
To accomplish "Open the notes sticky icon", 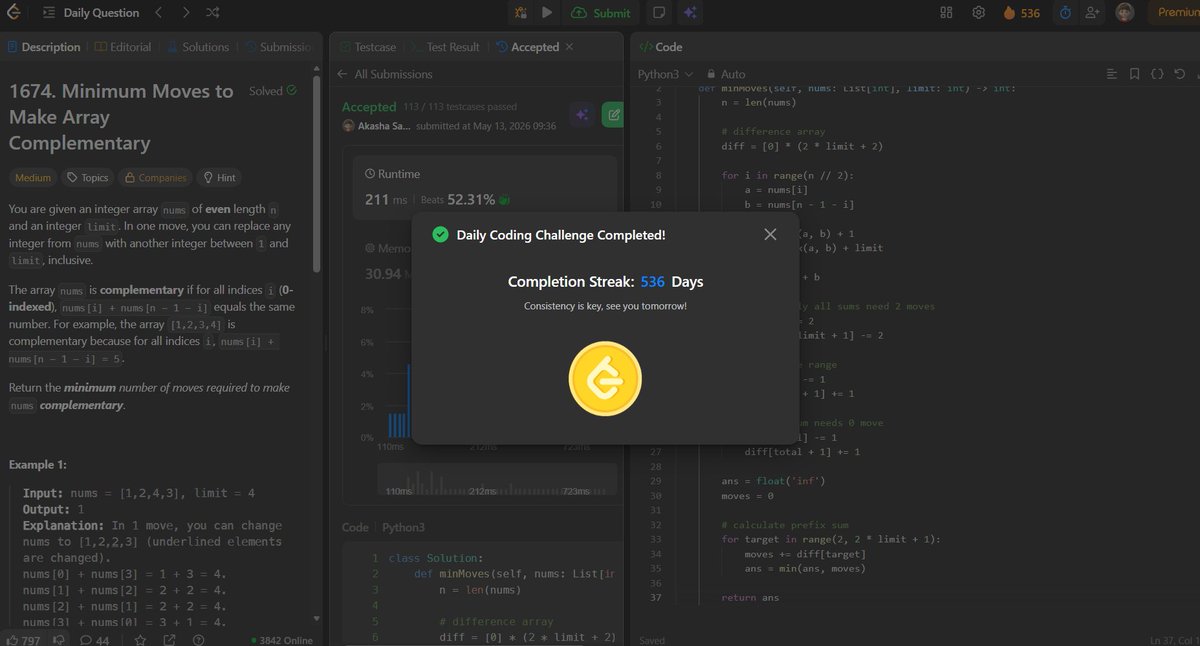I will tap(659, 13).
